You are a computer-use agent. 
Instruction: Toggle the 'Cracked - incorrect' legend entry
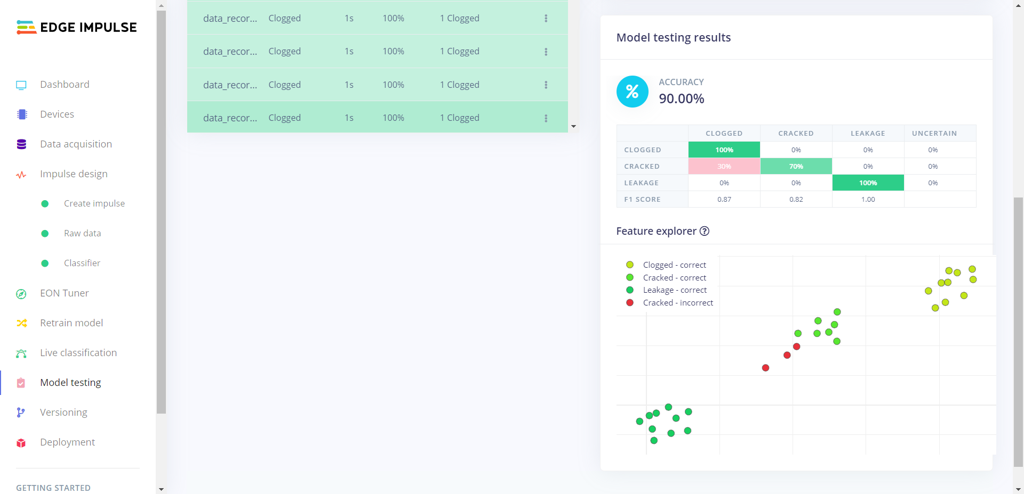tap(677, 302)
